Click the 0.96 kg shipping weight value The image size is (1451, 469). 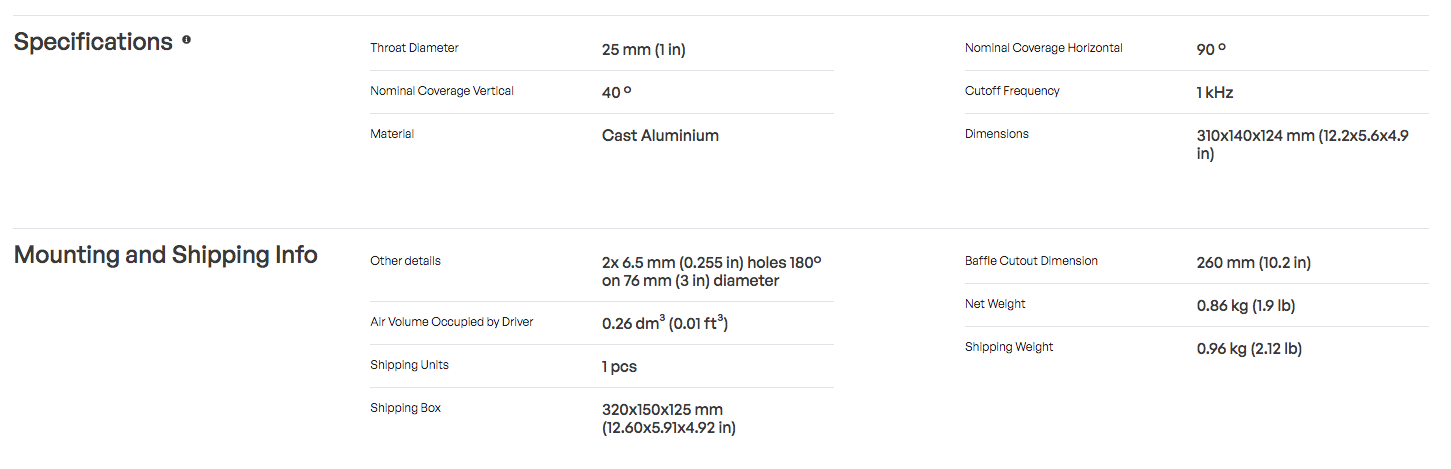(x=1249, y=348)
